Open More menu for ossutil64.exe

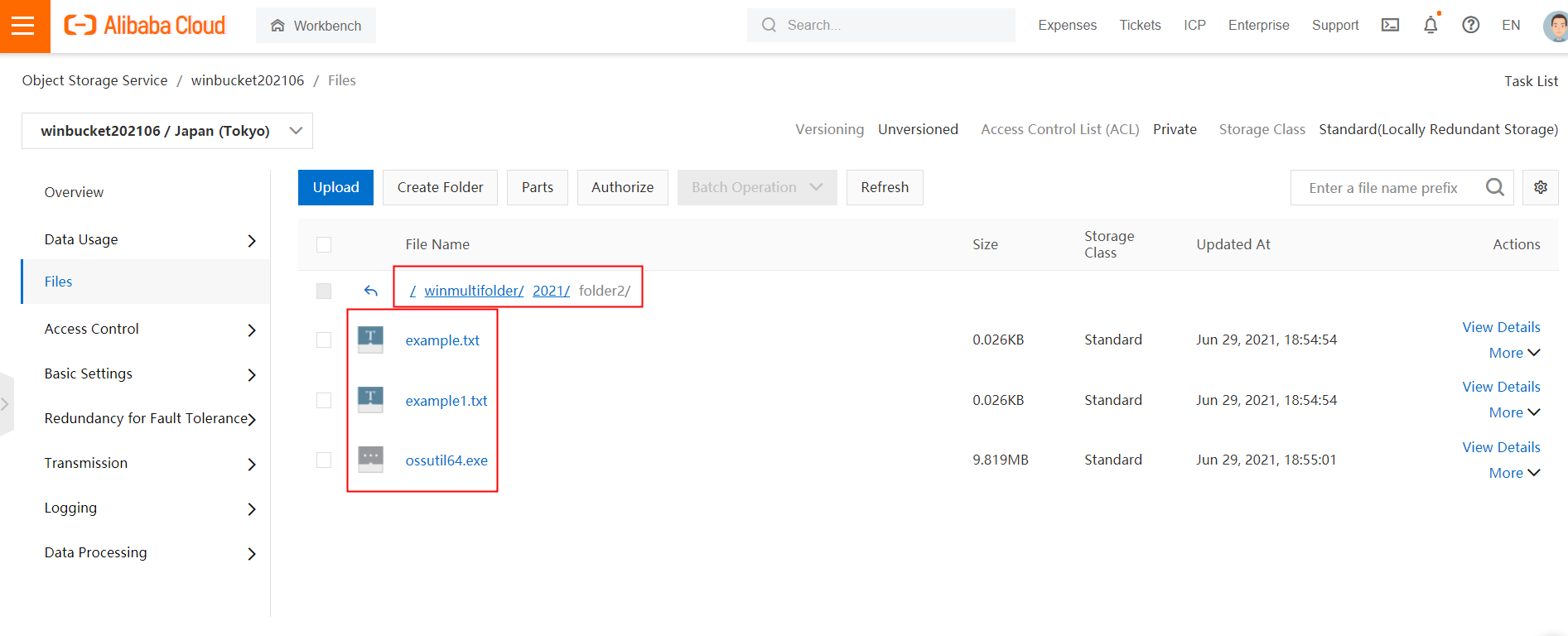pos(1514,473)
